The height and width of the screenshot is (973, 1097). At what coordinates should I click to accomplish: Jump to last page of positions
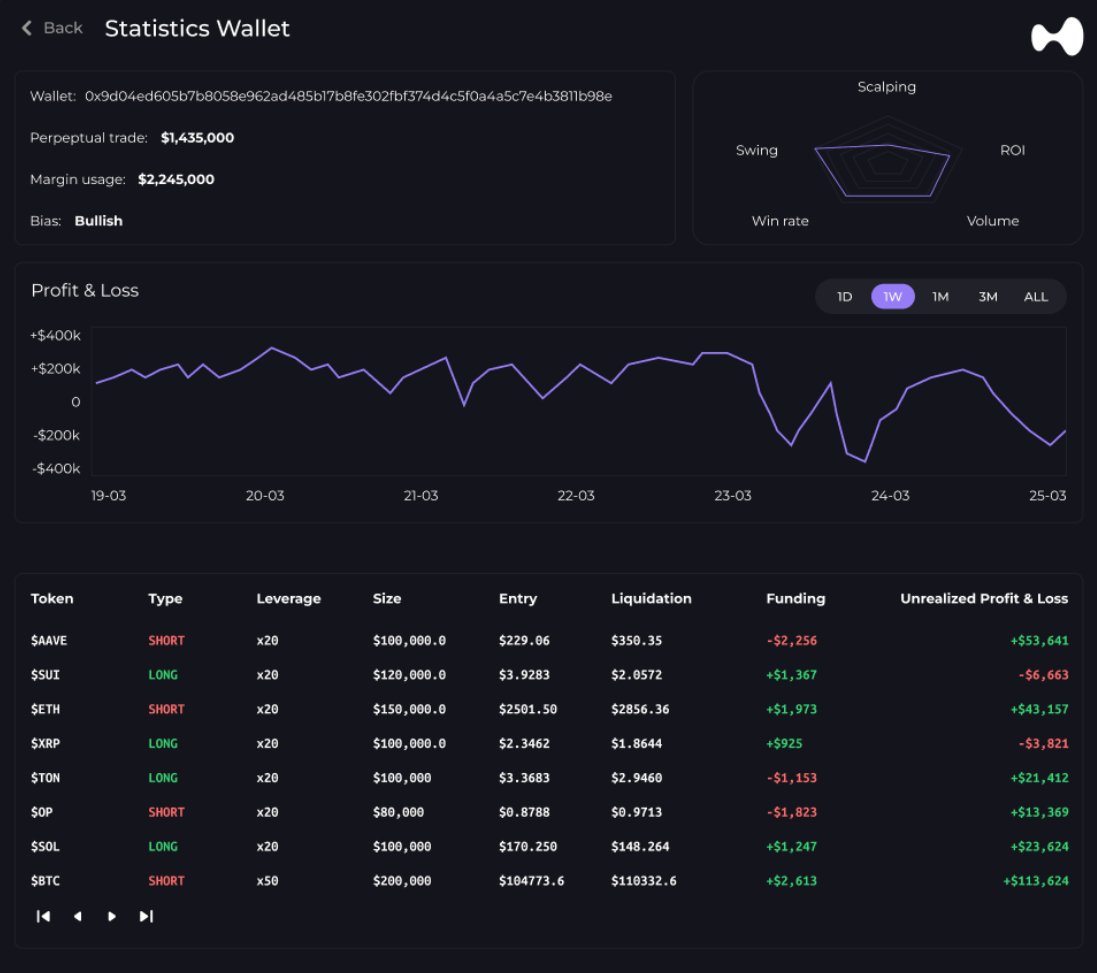[x=146, y=916]
